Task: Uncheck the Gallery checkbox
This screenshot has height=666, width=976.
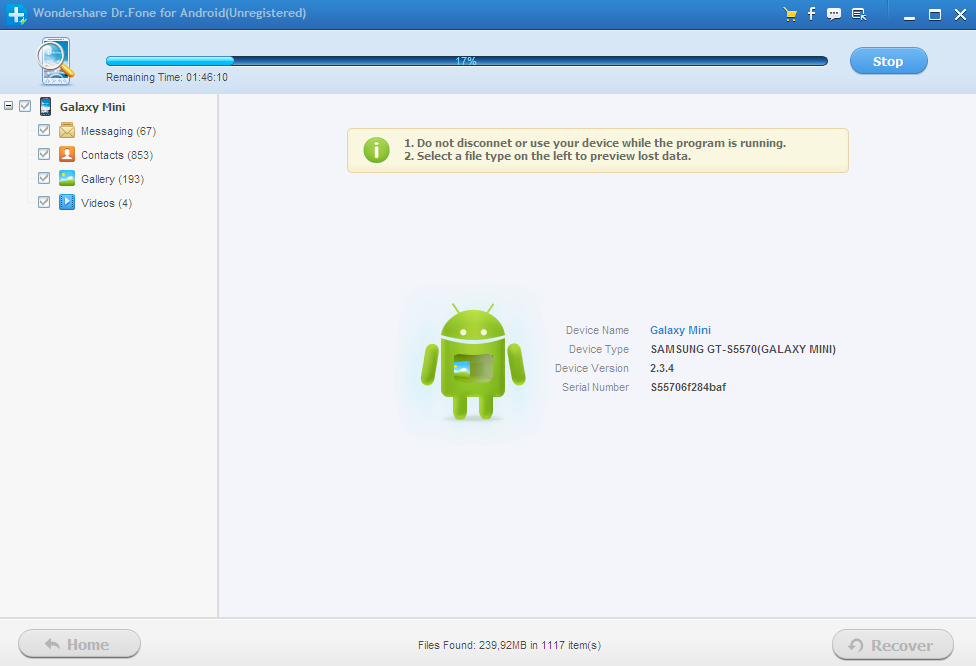Action: click(44, 178)
